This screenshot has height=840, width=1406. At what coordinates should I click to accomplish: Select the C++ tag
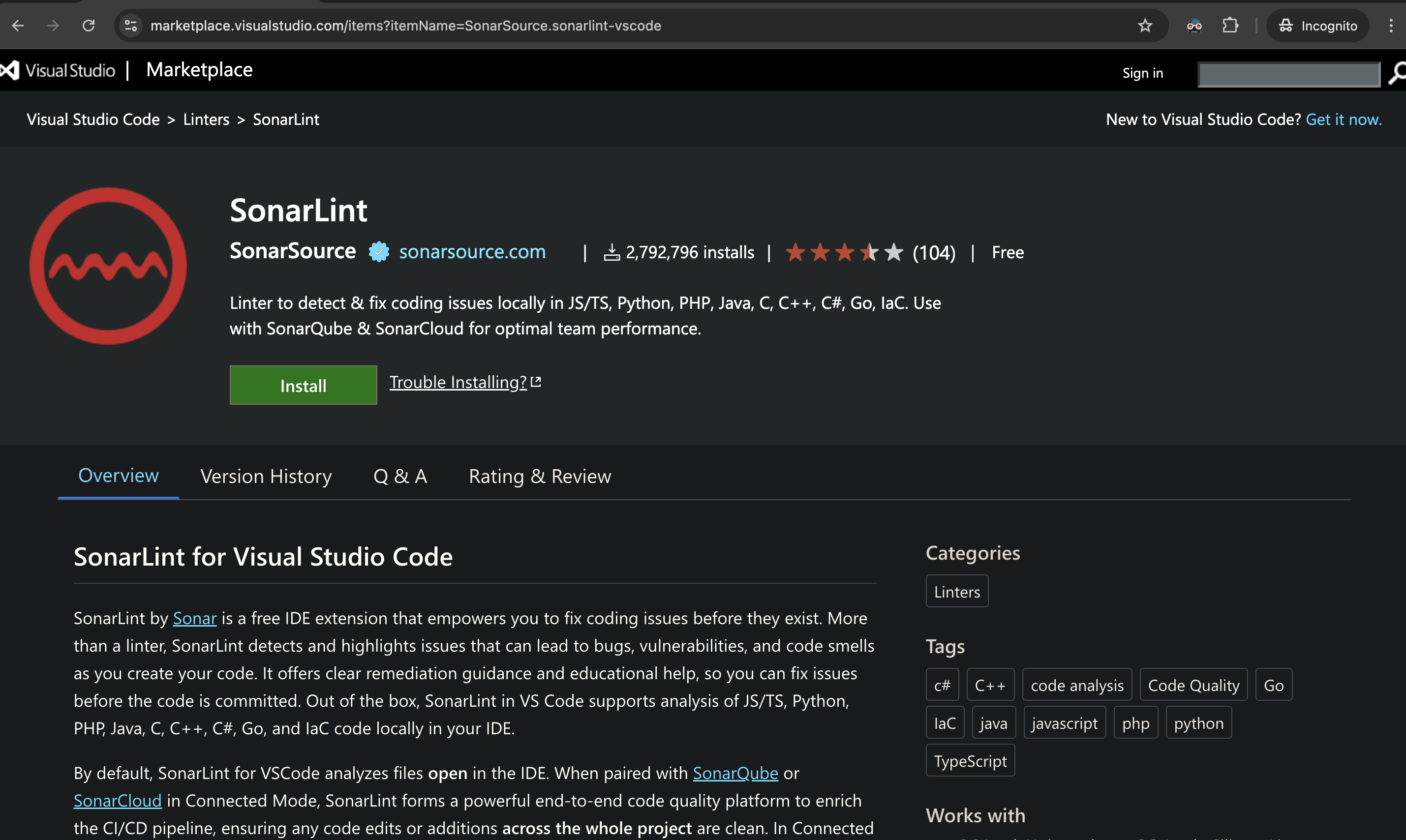tap(990, 685)
